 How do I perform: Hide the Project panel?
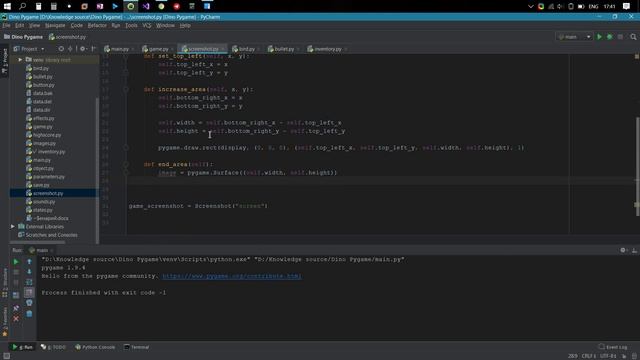tap(93, 49)
